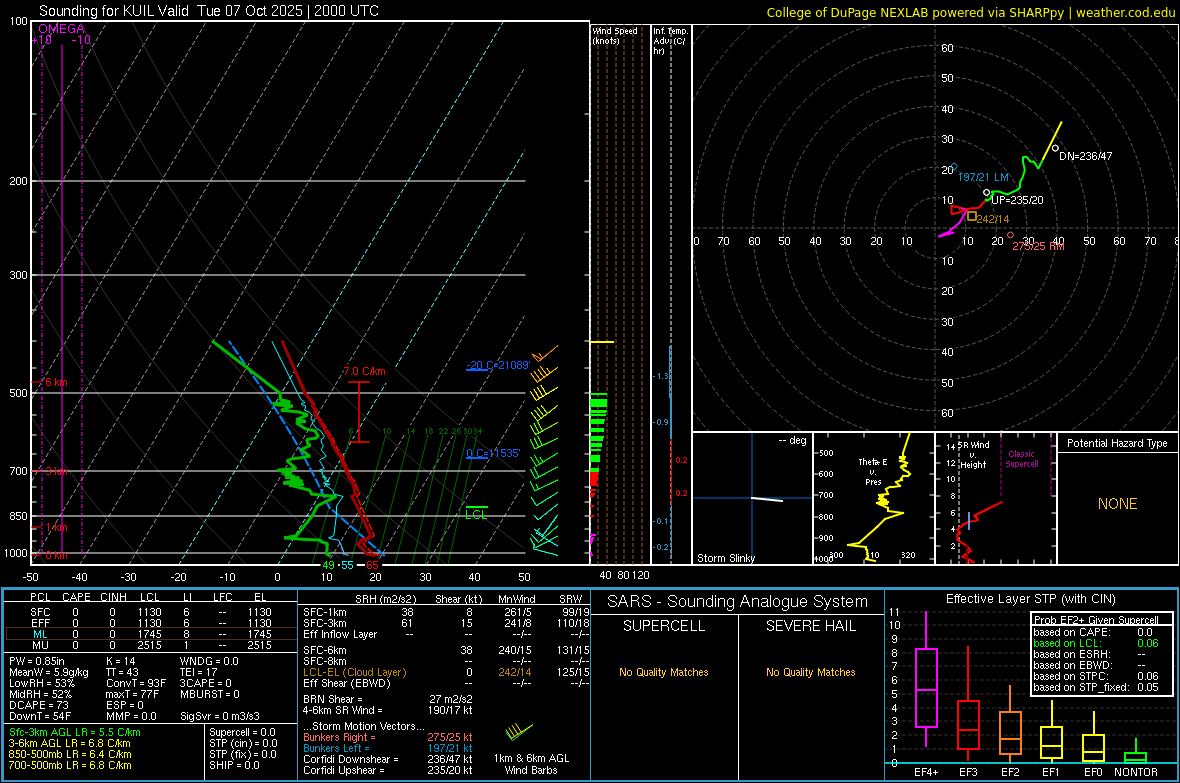Screen dimensions: 1180x783
Task: Click the Storm Slinky panel label
Action: pyautogui.click(x=725, y=558)
